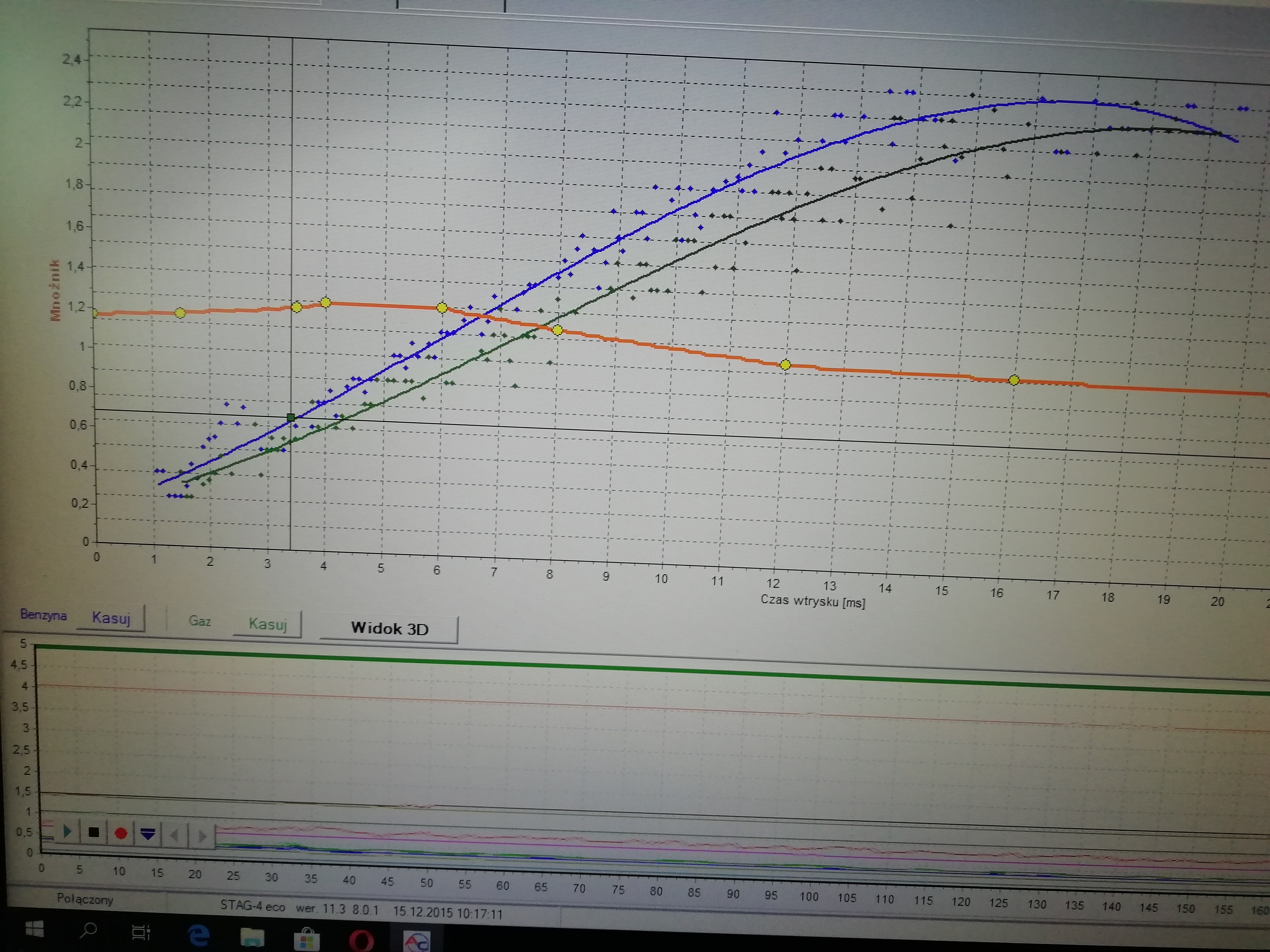Select yellow multiplier point near 16 ms
This screenshot has width=1270, height=952.
tap(1013, 380)
